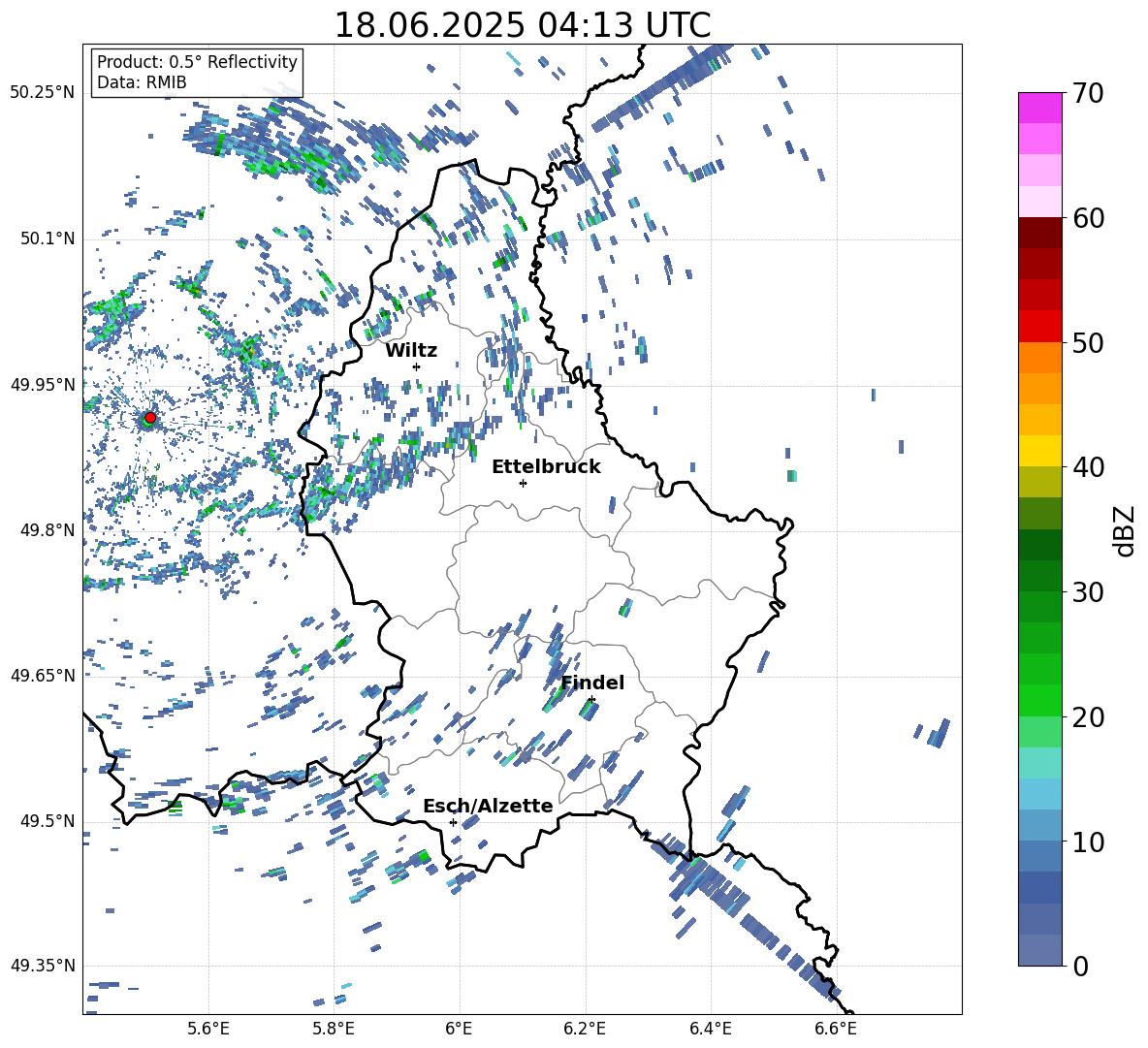Click the red radar site marker
Viewport: 1148px width, 1048px height.
point(150,418)
